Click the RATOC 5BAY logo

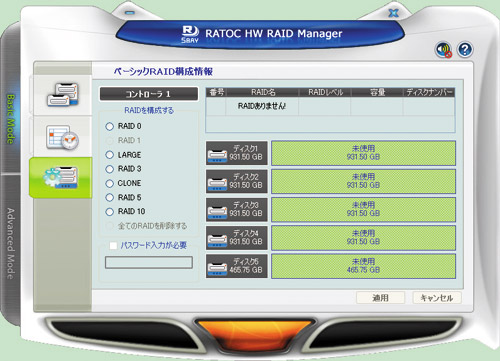tap(190, 34)
